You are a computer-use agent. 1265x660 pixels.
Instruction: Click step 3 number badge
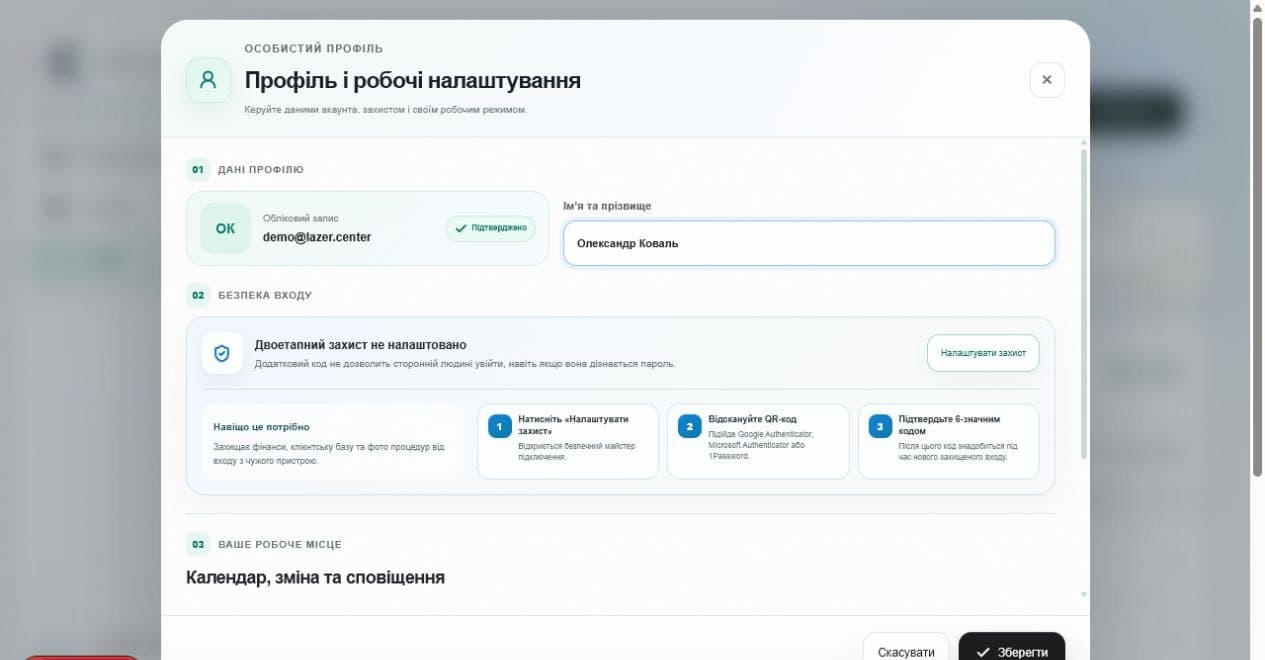(x=880, y=427)
